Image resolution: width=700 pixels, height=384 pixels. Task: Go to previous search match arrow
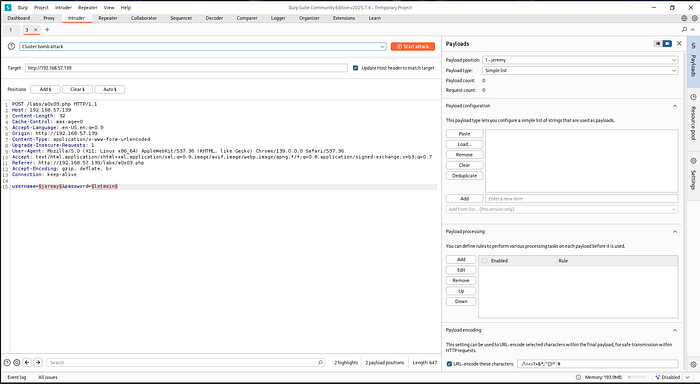coord(27,363)
